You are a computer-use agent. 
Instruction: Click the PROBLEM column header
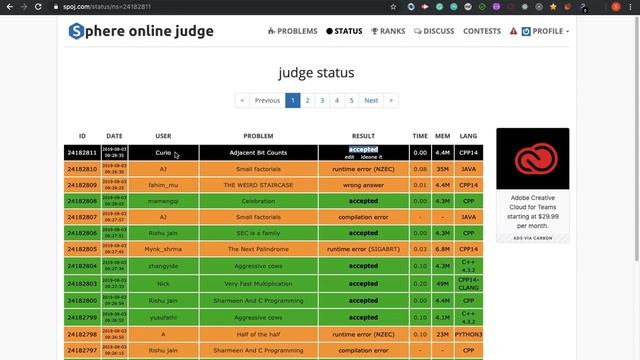258,136
